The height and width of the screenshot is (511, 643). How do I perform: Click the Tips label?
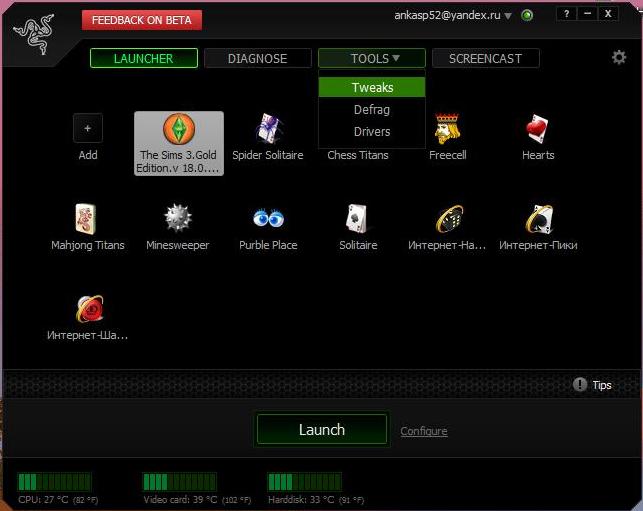click(602, 385)
